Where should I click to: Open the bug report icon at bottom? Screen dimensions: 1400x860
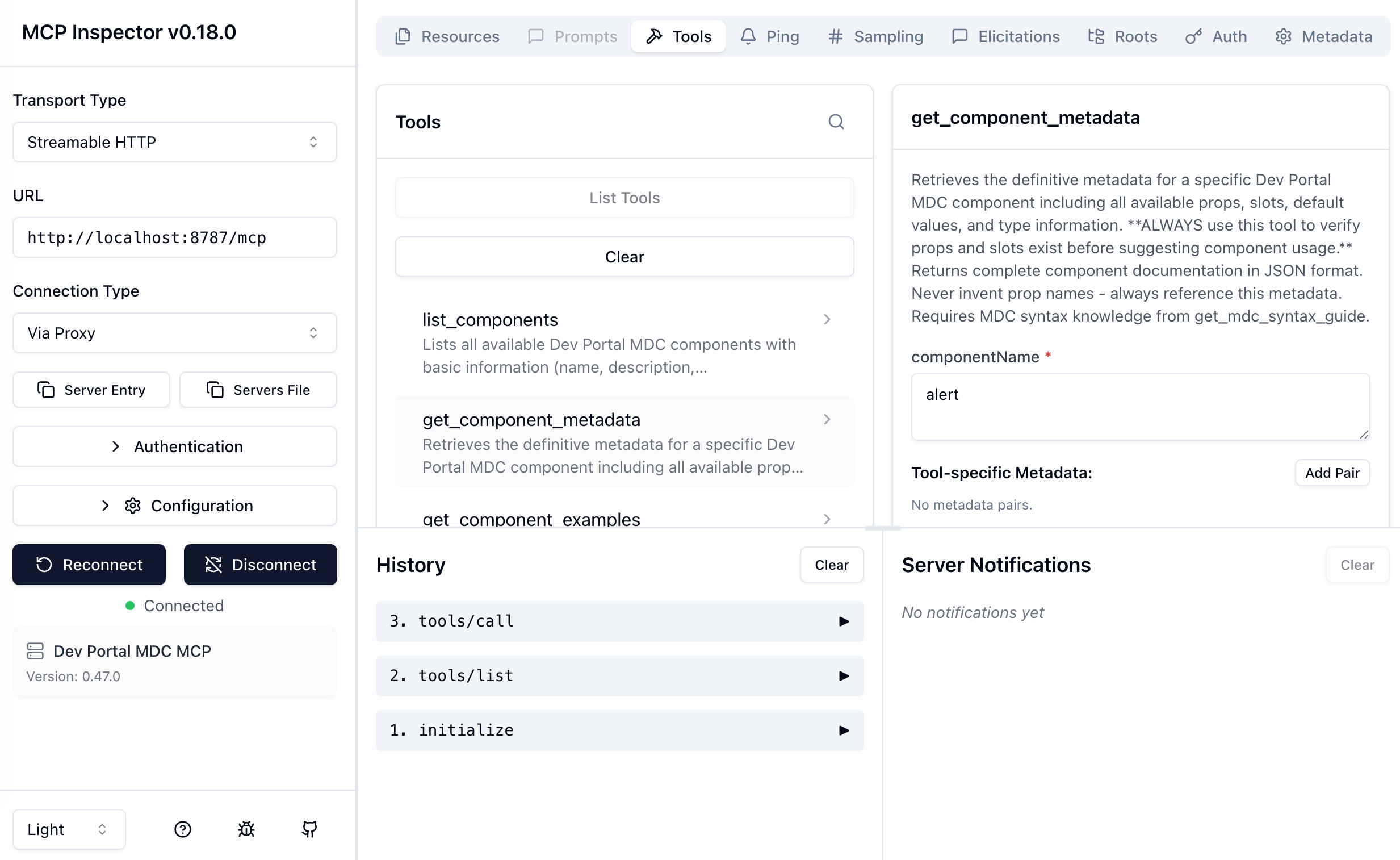[x=246, y=829]
